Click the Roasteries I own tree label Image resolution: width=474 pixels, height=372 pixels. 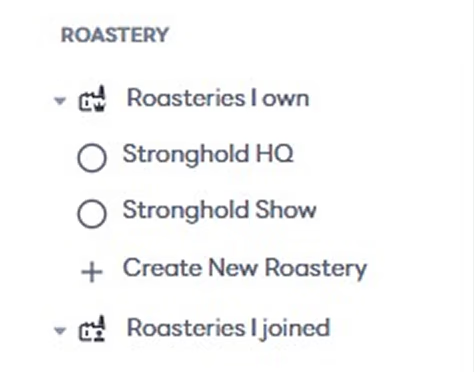tap(218, 98)
